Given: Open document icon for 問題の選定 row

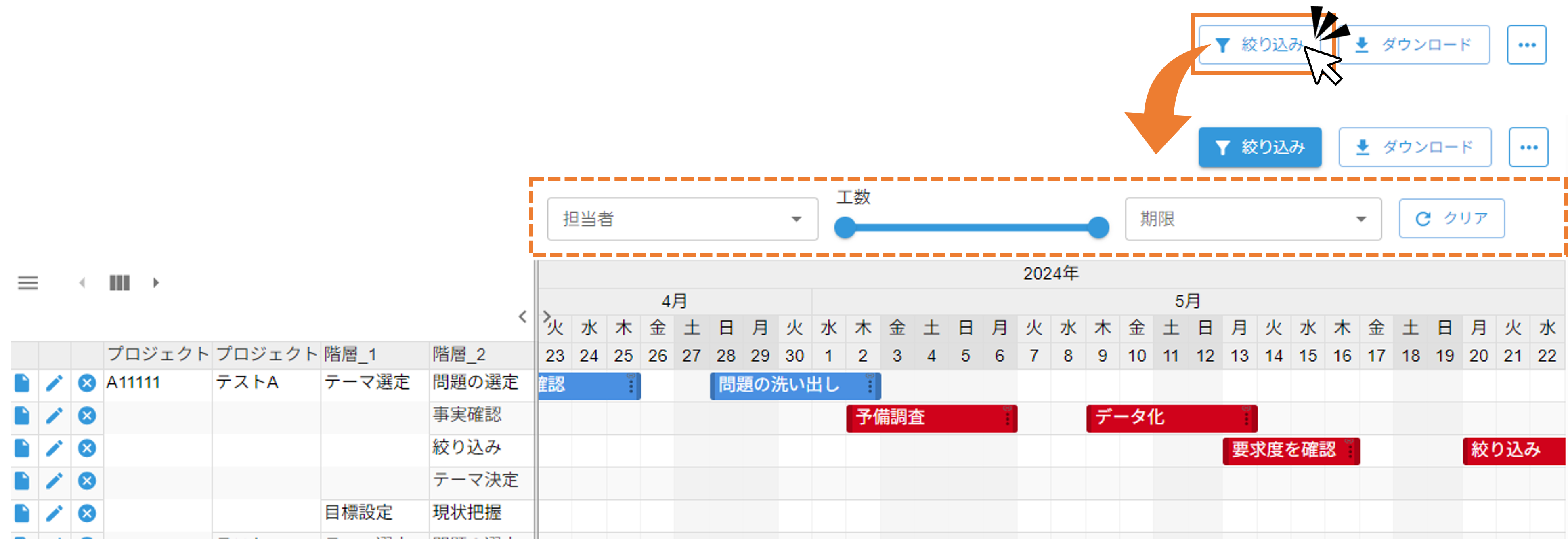Looking at the screenshot, I should [x=22, y=383].
